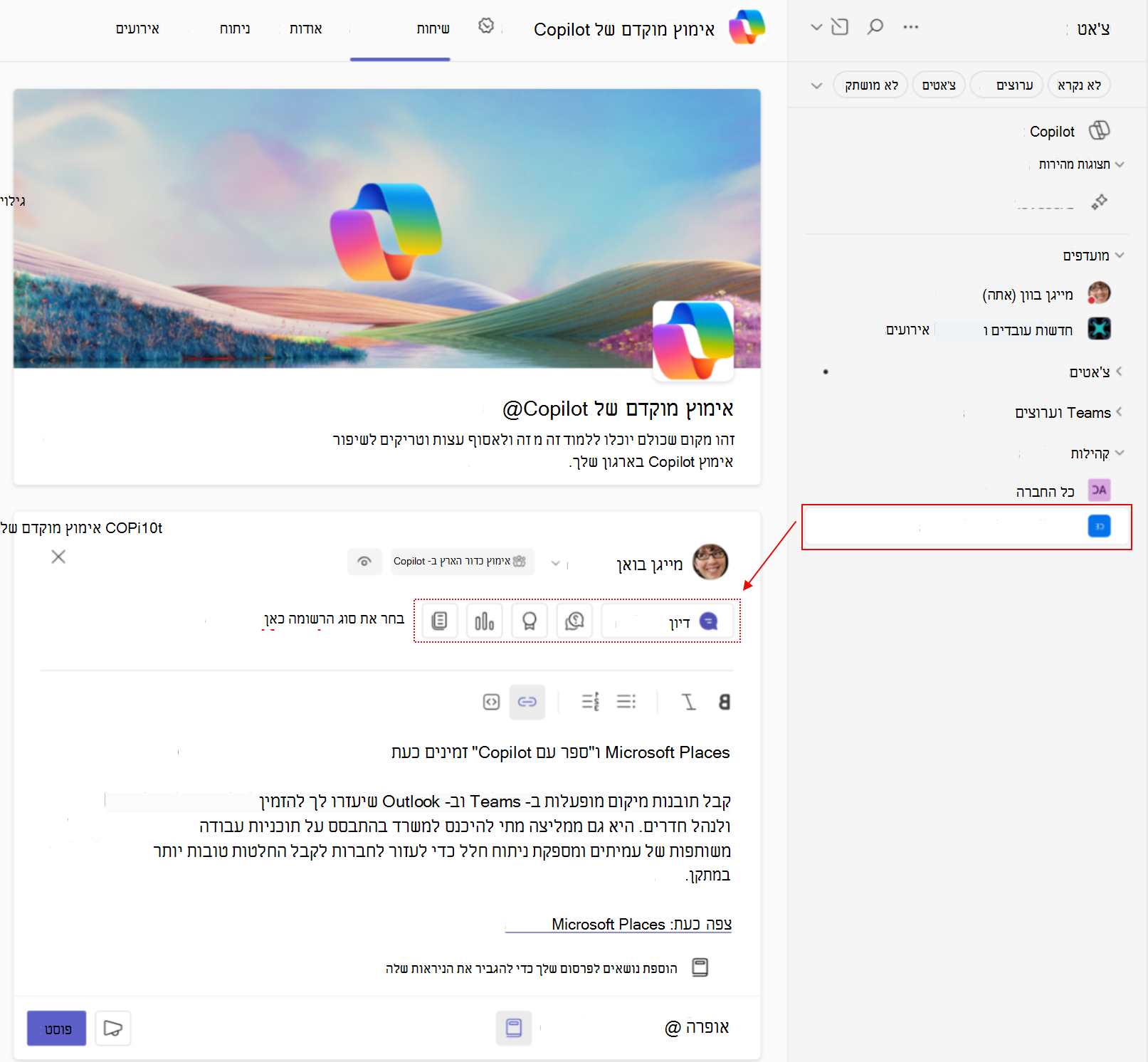
Task: Click the topics notebook button in footer
Action: point(514,1028)
